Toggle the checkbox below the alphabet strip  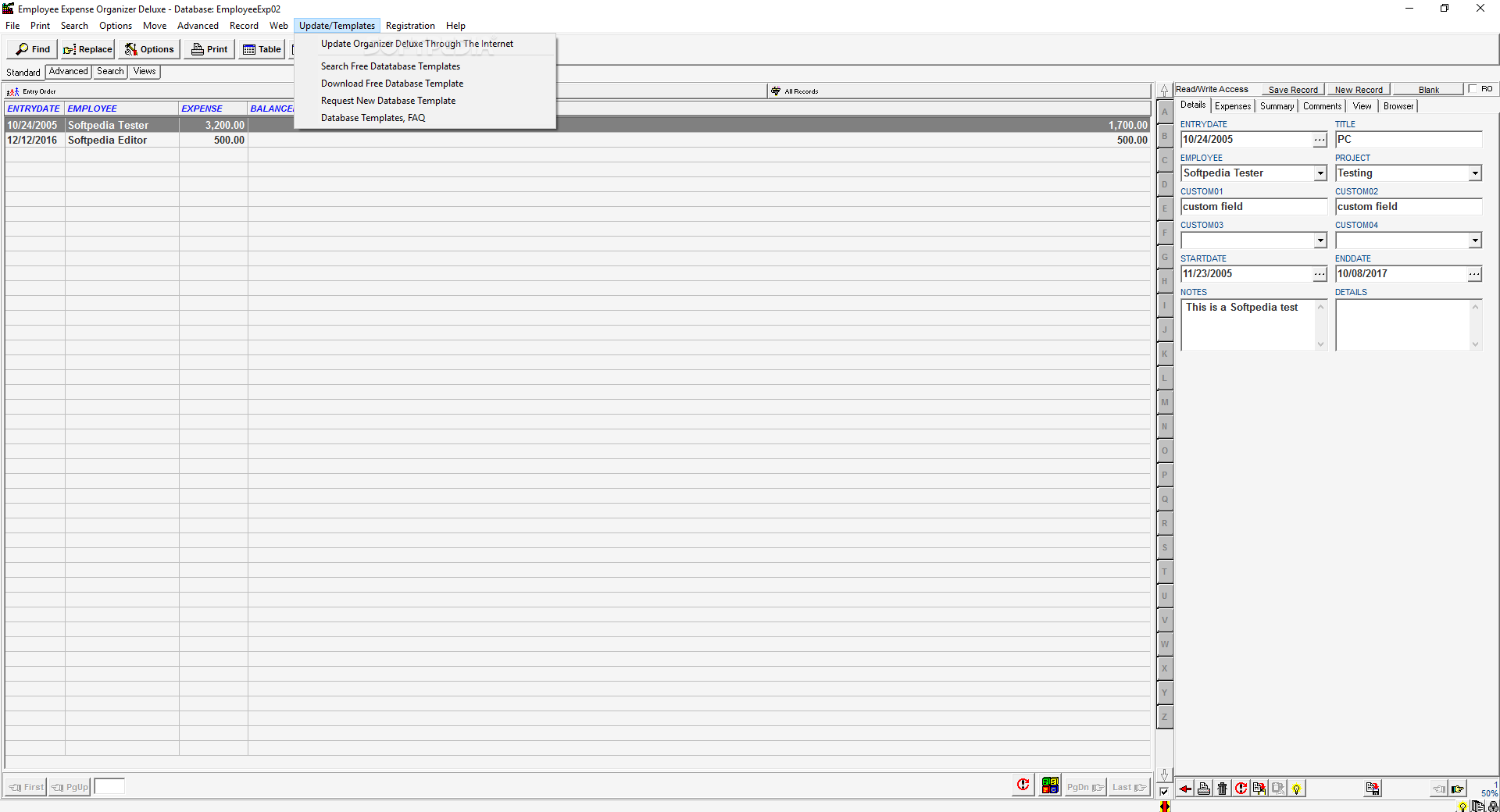(x=1164, y=792)
